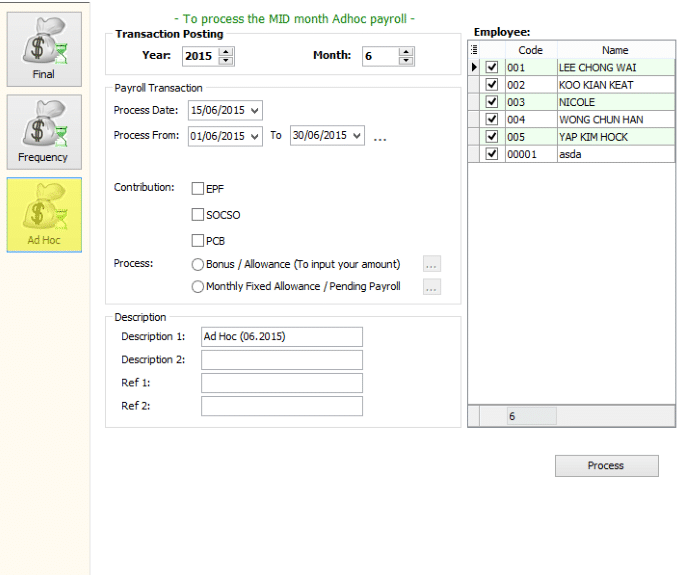Image resolution: width=689 pixels, height=575 pixels.
Task: Open the Final payroll icon
Action: (x=44, y=49)
